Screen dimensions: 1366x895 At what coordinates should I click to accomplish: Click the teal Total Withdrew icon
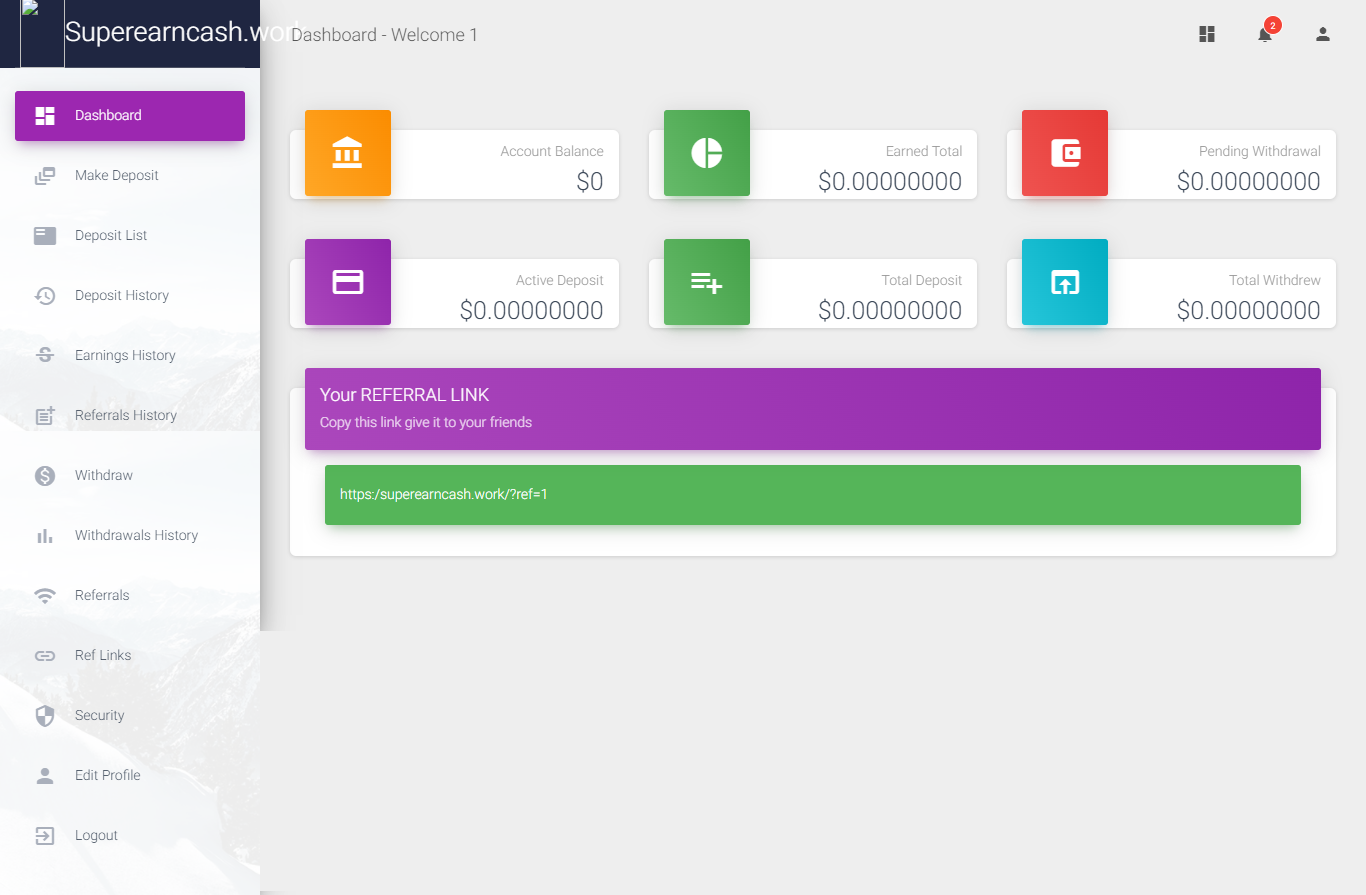(x=1064, y=282)
